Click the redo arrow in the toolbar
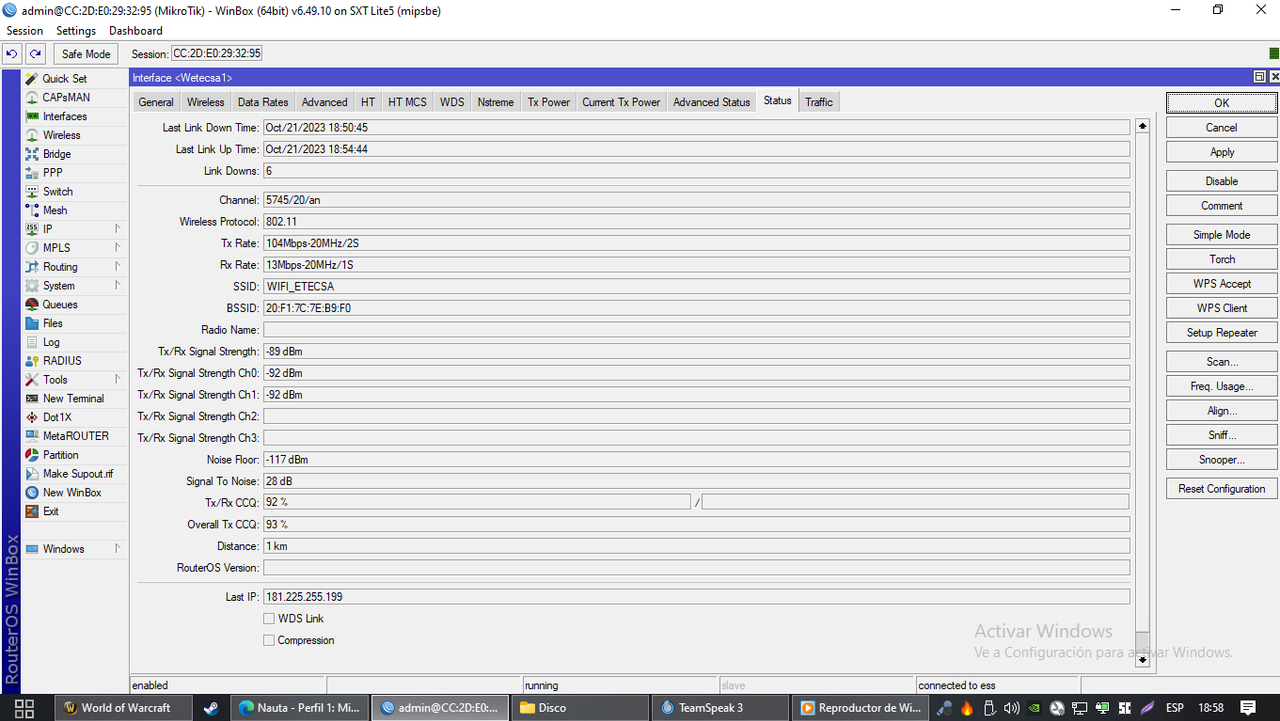Viewport: 1280px width, 721px height. (33, 53)
